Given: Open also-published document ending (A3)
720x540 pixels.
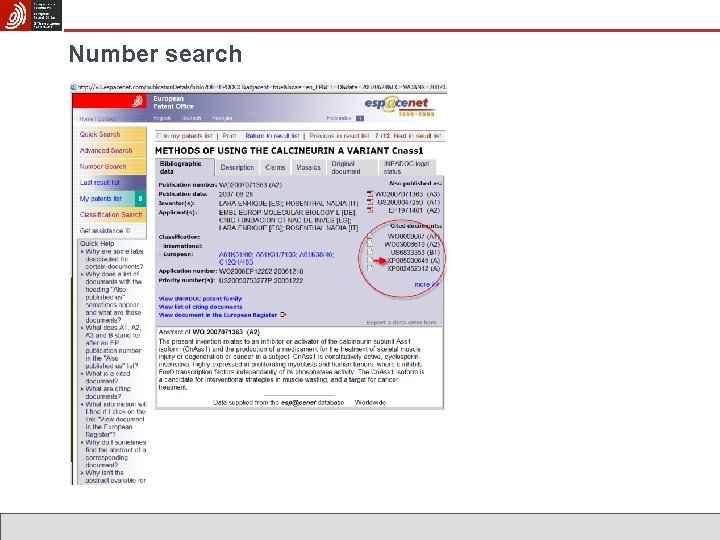Looking at the screenshot, I should coord(408,194).
